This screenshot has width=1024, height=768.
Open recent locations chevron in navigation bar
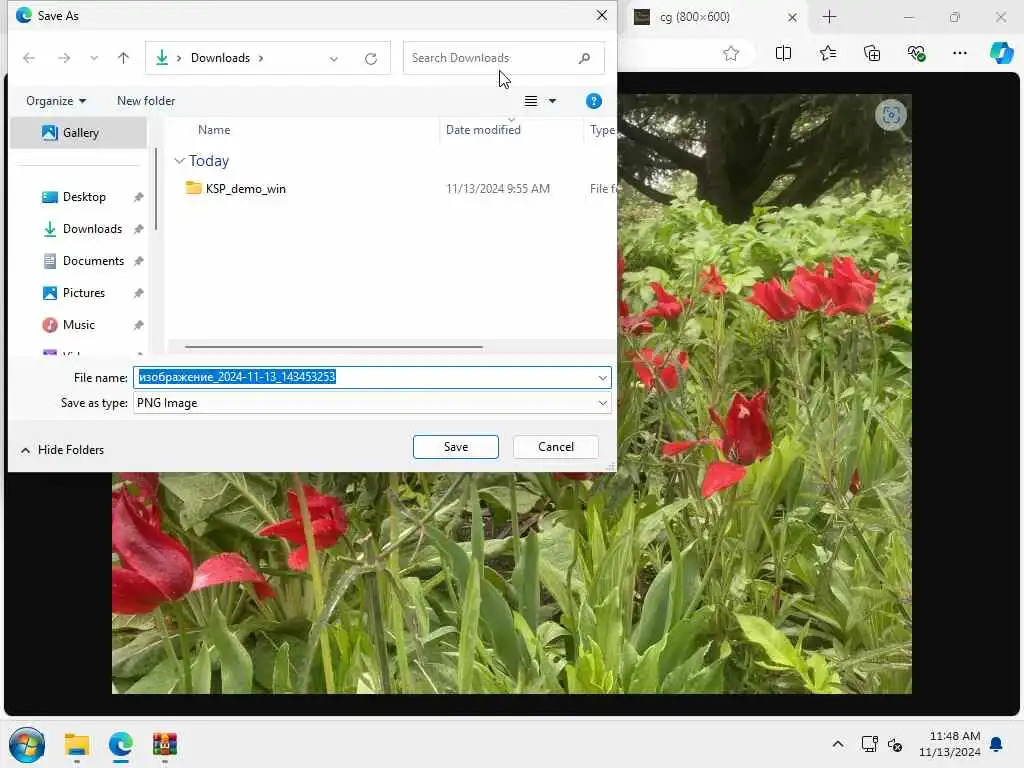(x=94, y=58)
